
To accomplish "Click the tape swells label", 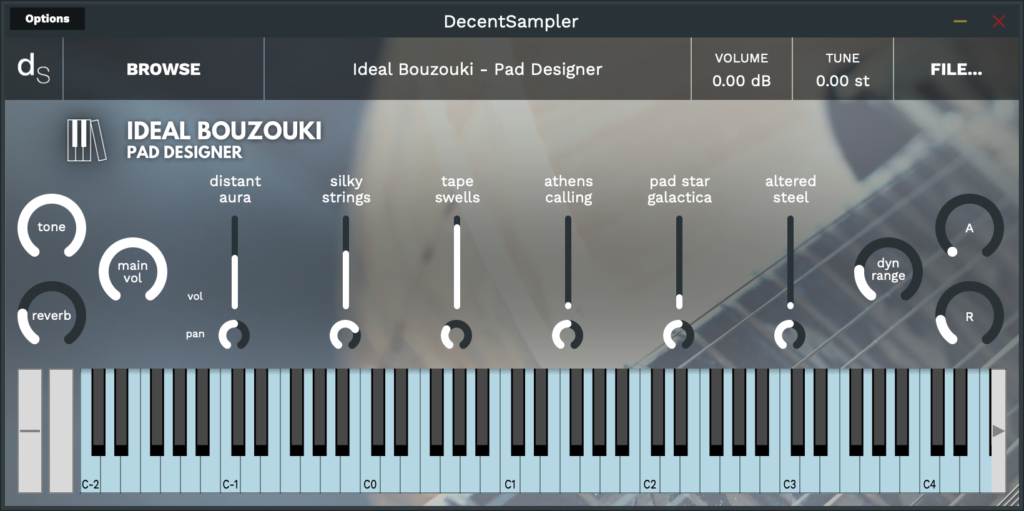I will coord(457,189).
